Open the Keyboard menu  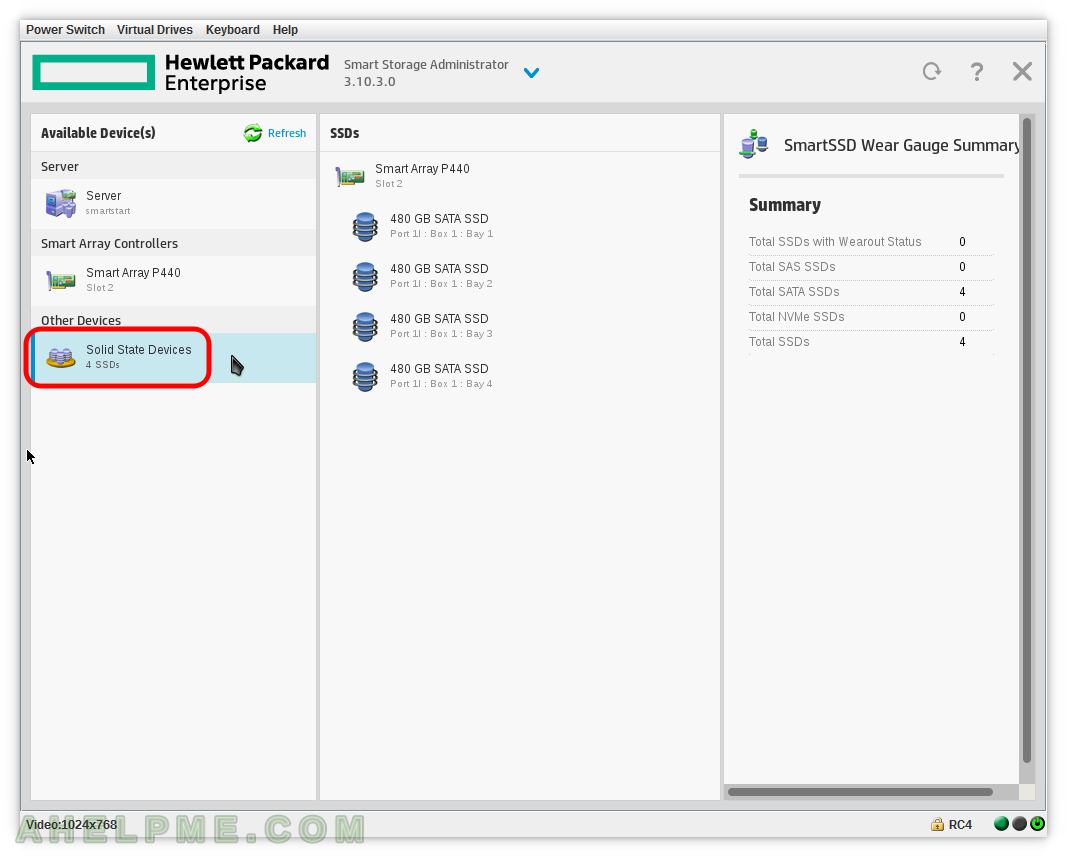(x=233, y=30)
